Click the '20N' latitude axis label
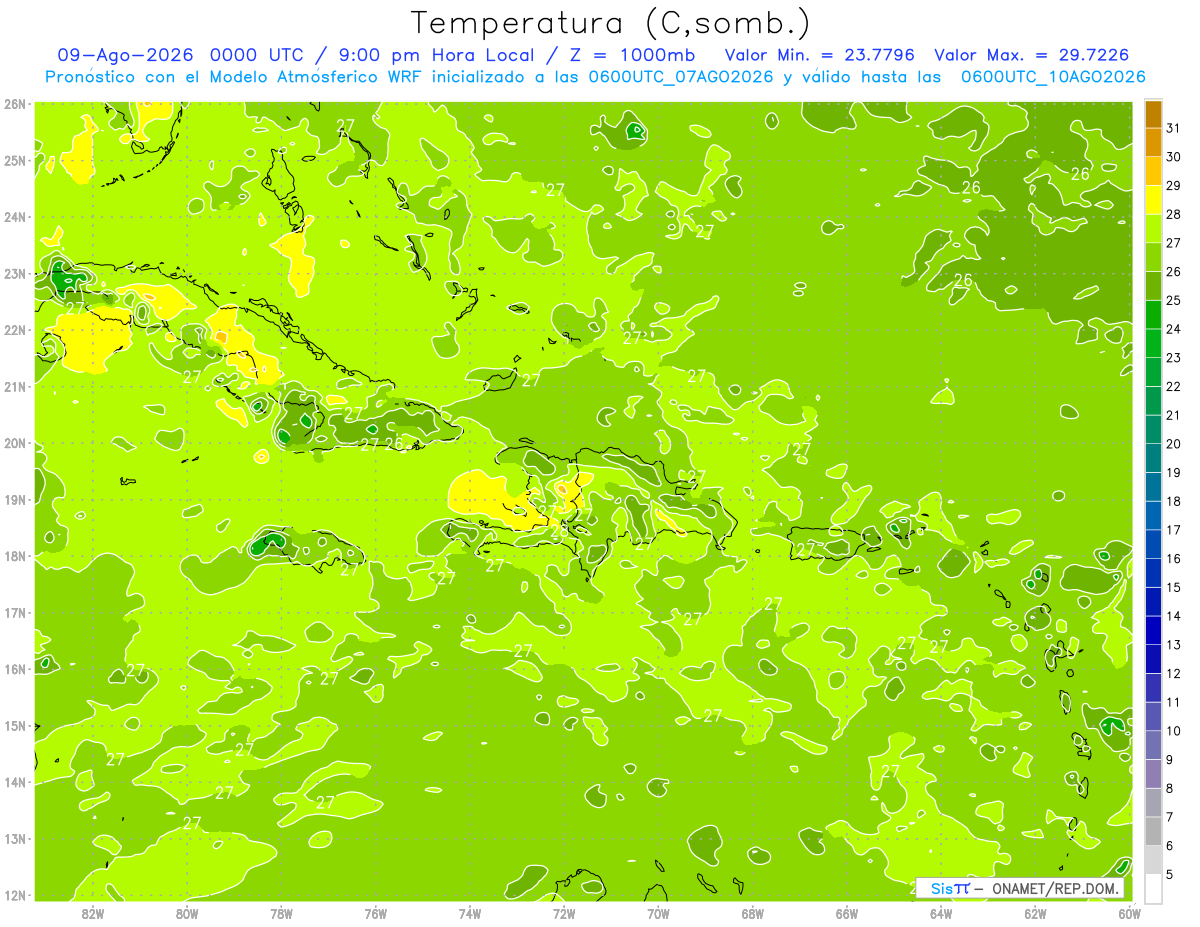1200x927 pixels. (15, 443)
